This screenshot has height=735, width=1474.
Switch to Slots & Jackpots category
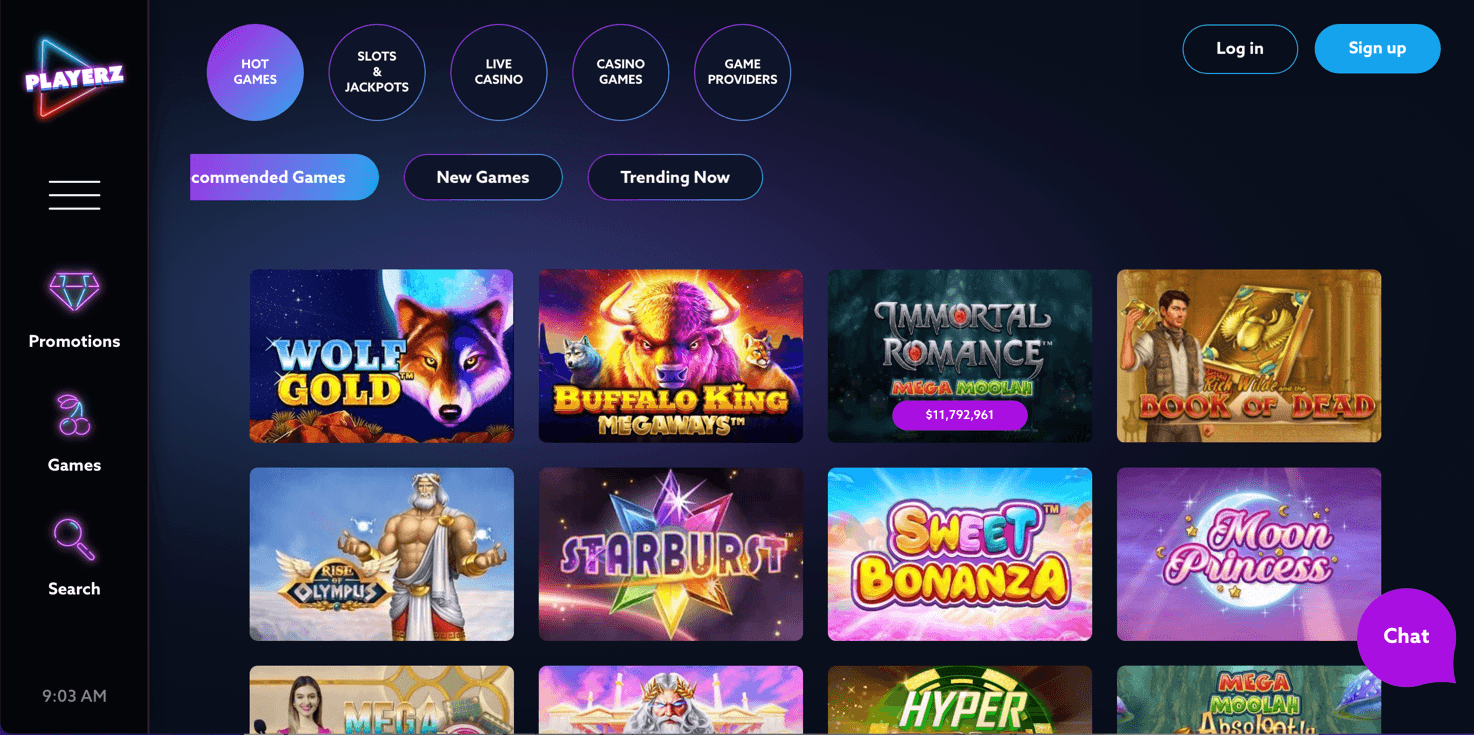(x=377, y=72)
